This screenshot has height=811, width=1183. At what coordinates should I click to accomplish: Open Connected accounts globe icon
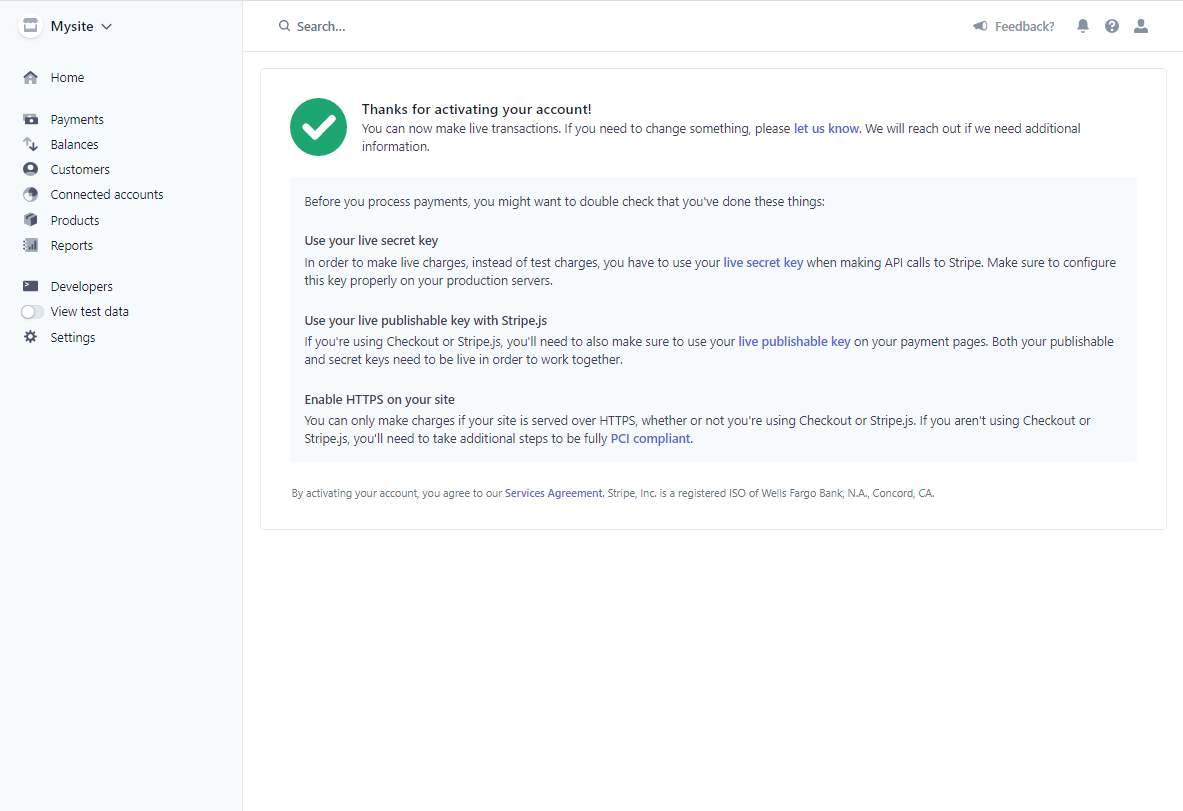30,195
